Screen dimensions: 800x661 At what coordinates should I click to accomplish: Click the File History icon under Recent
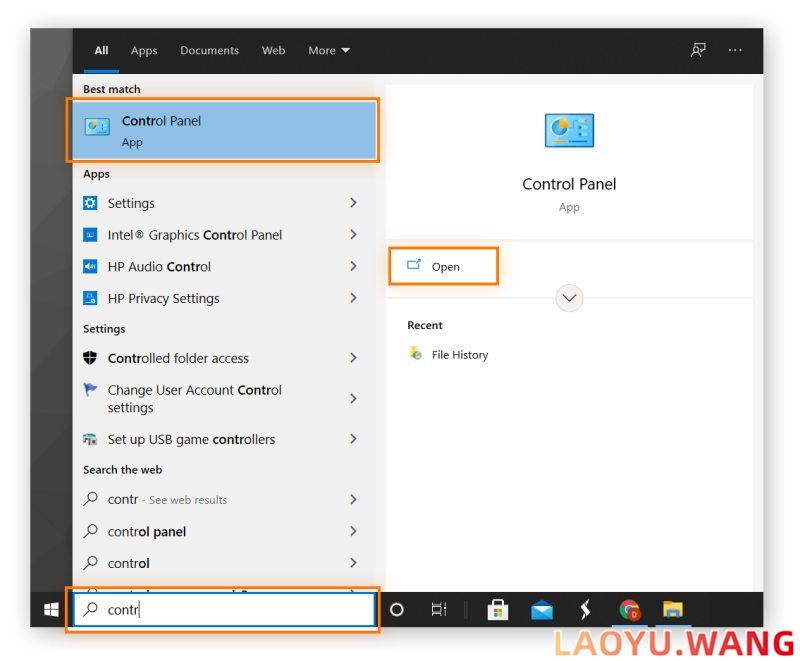tap(415, 353)
